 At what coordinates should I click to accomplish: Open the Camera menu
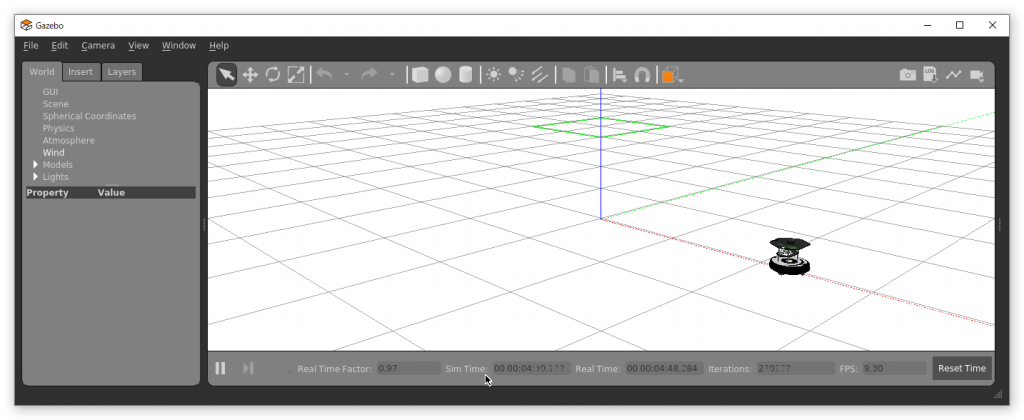tap(98, 45)
